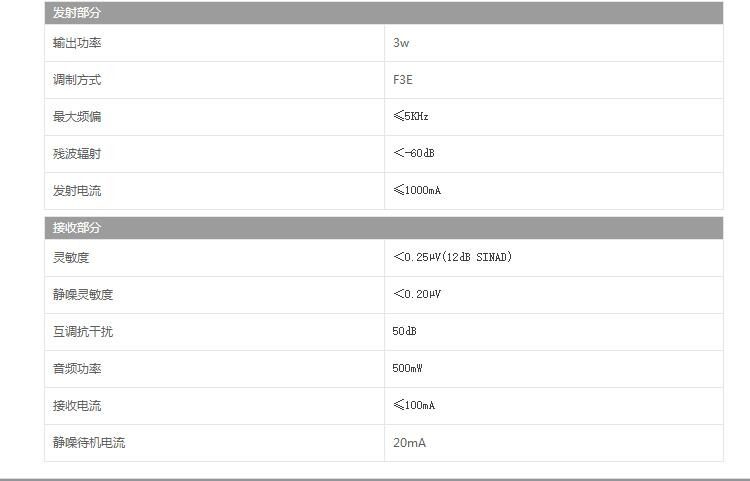Click the 发射部分 section header

pyautogui.click(x=77, y=13)
